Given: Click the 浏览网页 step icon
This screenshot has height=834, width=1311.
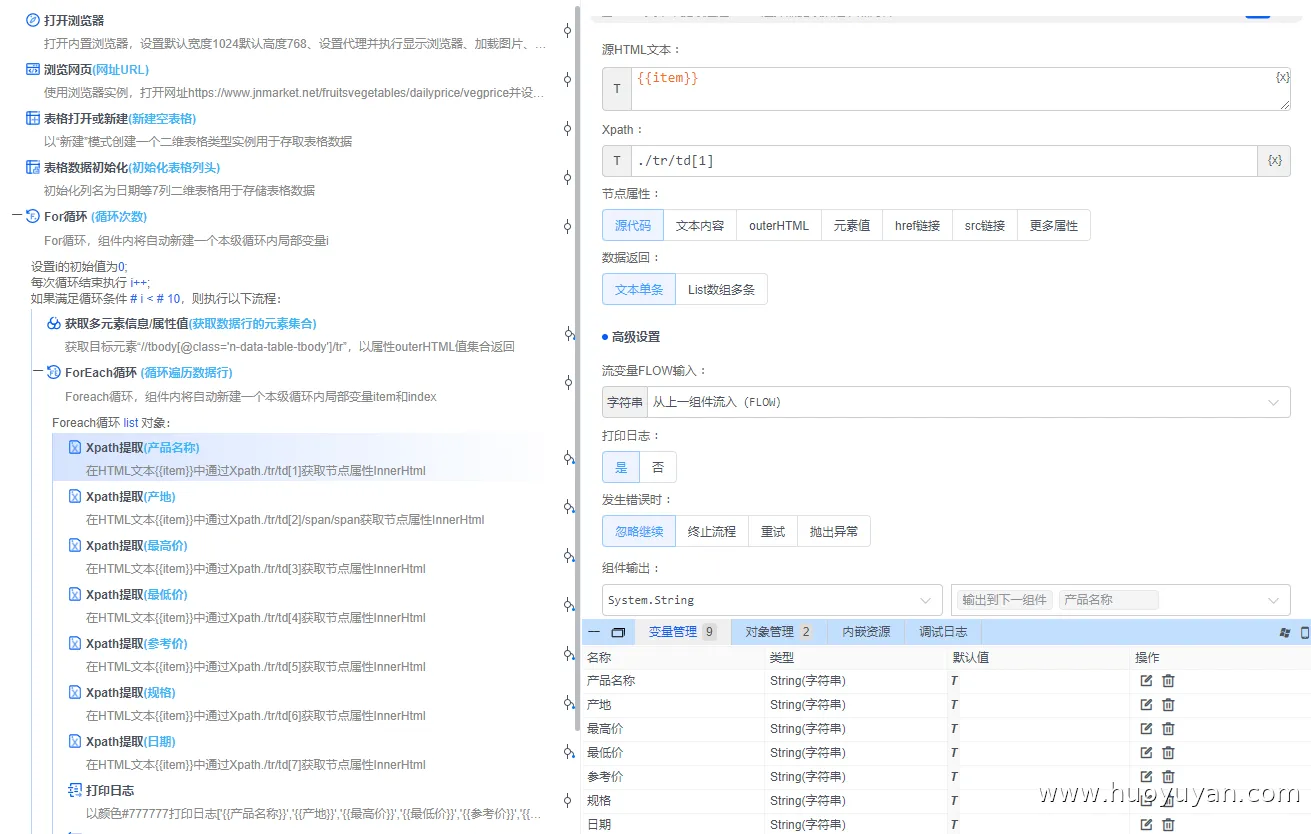Looking at the screenshot, I should pyautogui.click(x=33, y=69).
